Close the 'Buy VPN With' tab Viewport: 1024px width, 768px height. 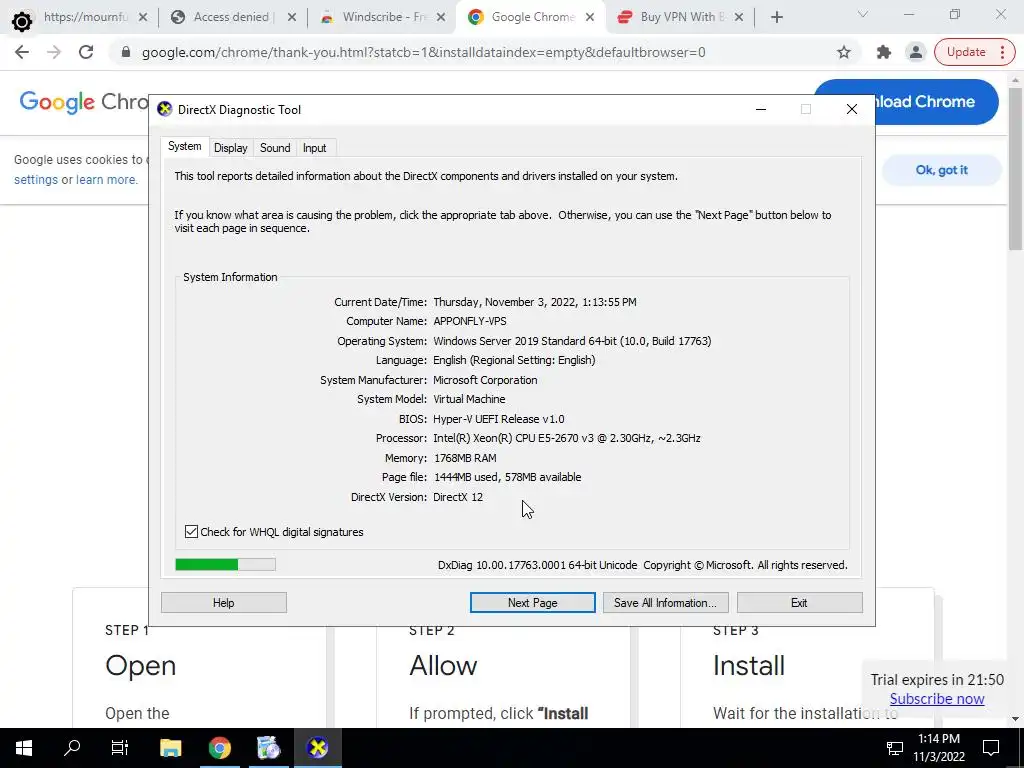click(x=739, y=18)
